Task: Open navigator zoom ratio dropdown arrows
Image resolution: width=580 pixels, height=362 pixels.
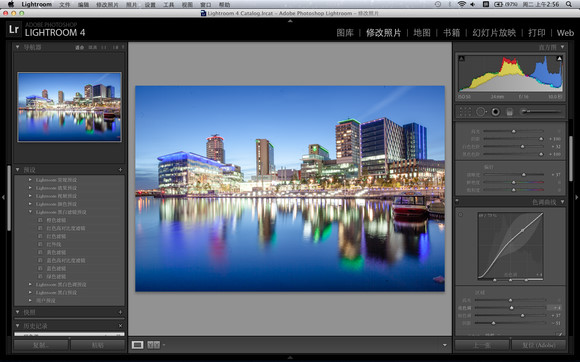Action: click(123, 47)
